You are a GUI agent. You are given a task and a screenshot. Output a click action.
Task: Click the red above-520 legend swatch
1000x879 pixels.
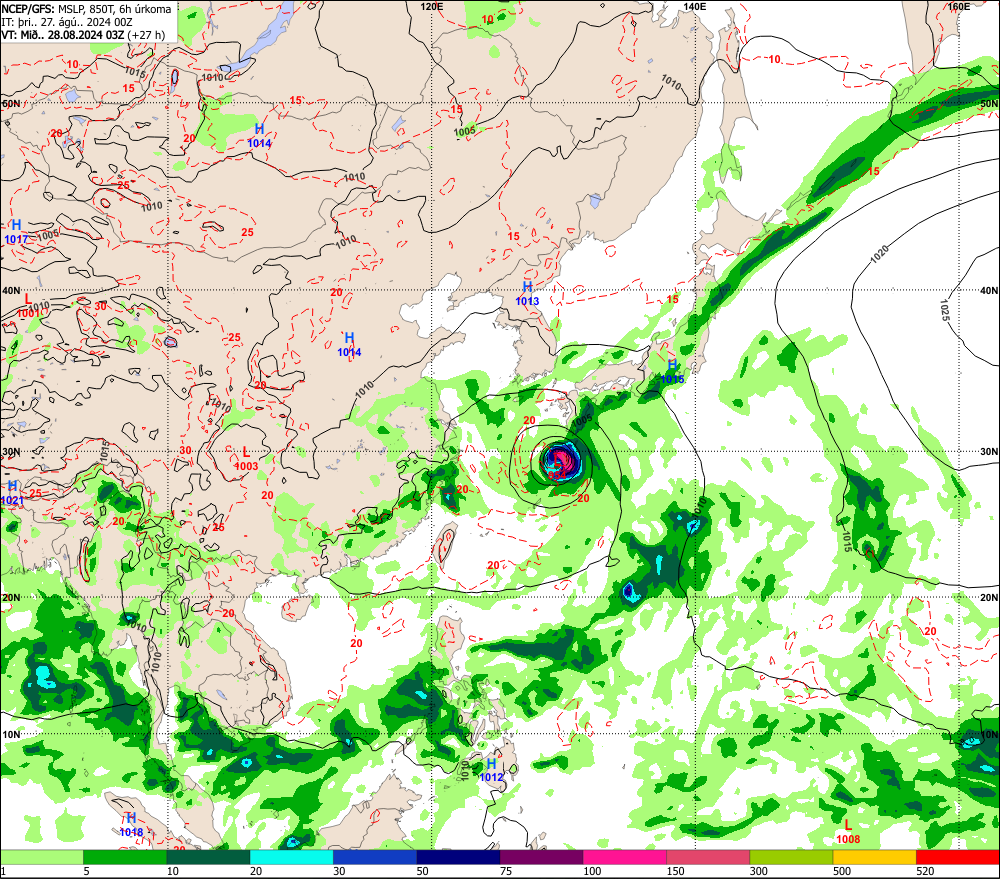click(958, 857)
